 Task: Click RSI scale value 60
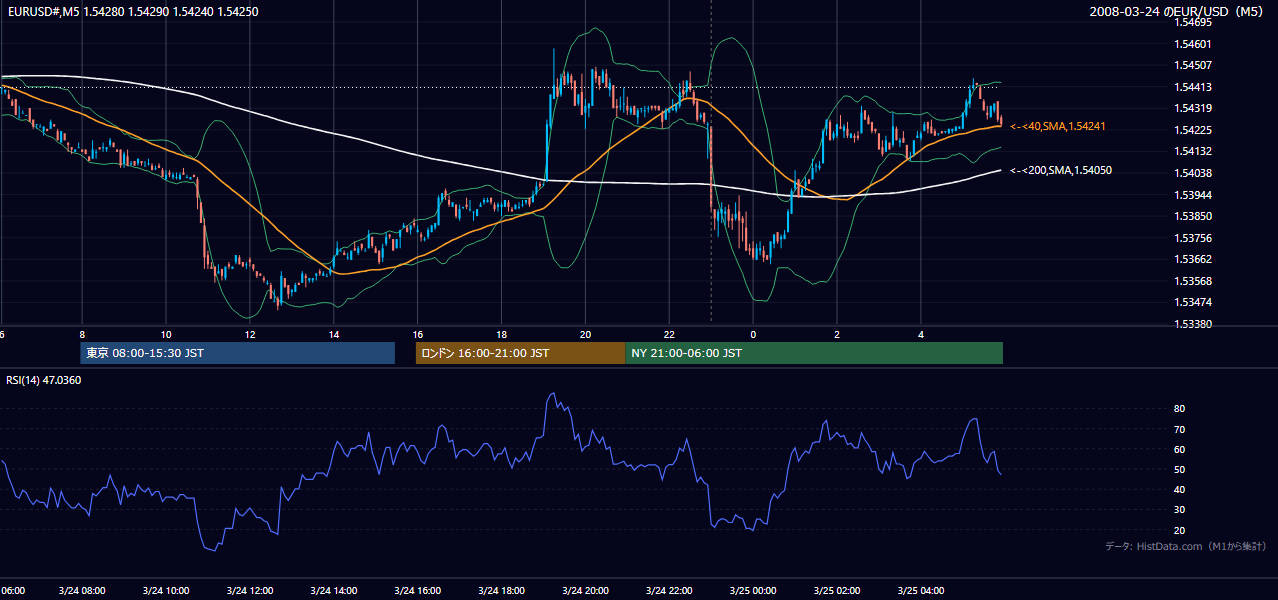point(1180,449)
